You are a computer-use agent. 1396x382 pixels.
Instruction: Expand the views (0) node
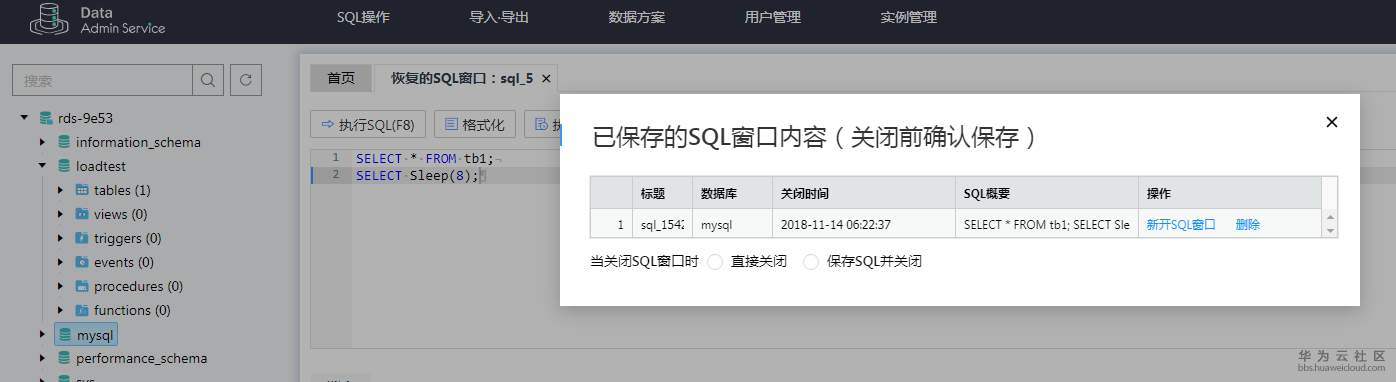[61, 214]
